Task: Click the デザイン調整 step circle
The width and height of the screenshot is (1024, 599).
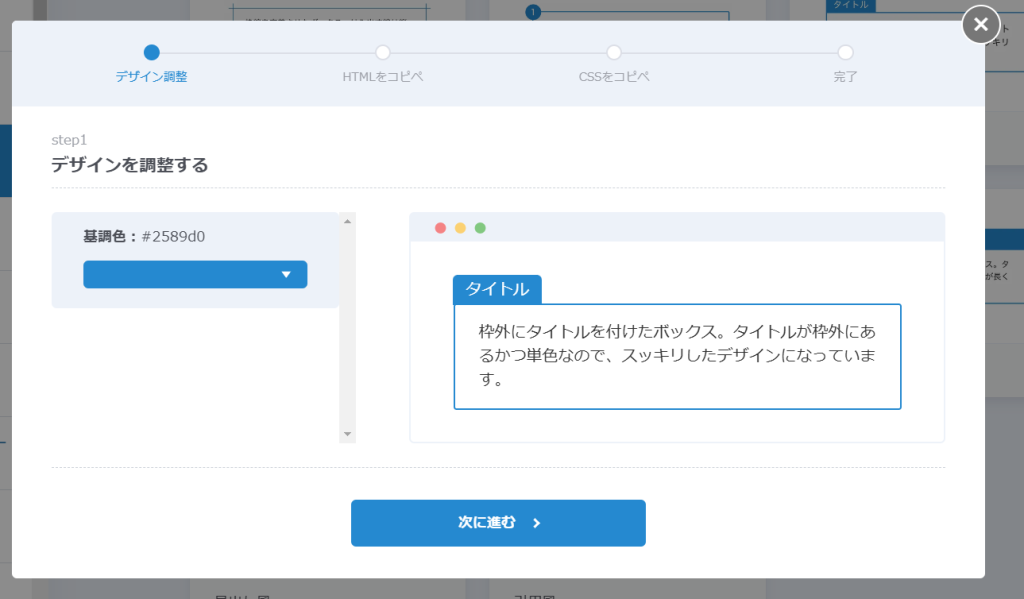Action: click(151, 52)
